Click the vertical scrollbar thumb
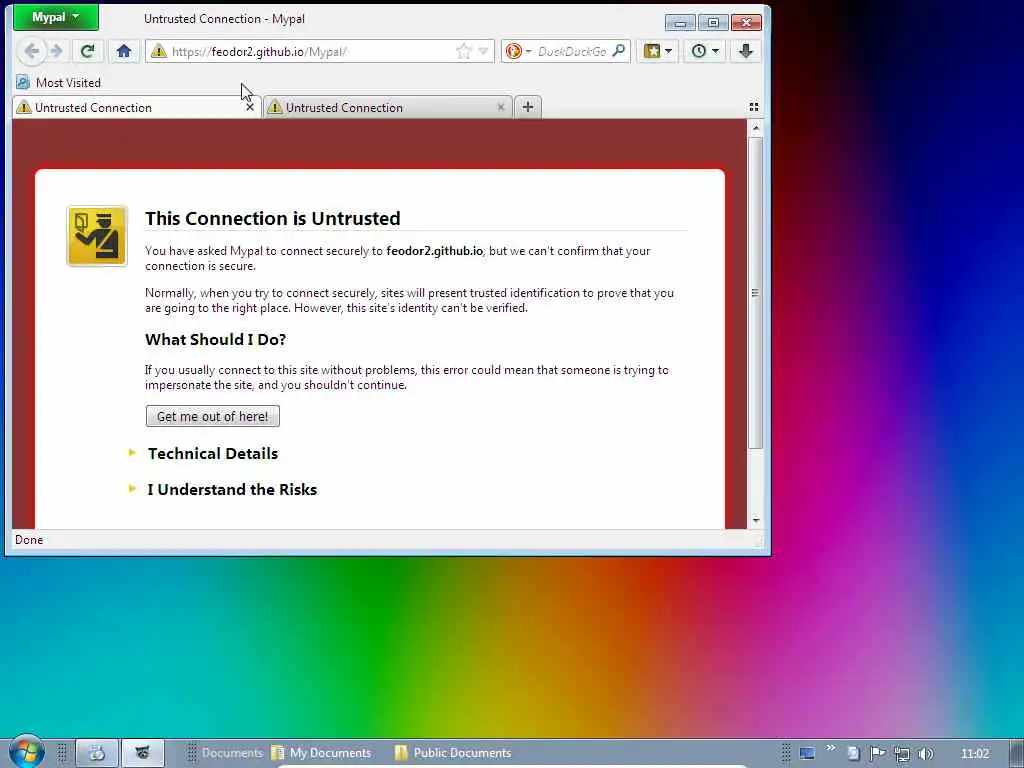The height and width of the screenshot is (768, 1024). 756,293
